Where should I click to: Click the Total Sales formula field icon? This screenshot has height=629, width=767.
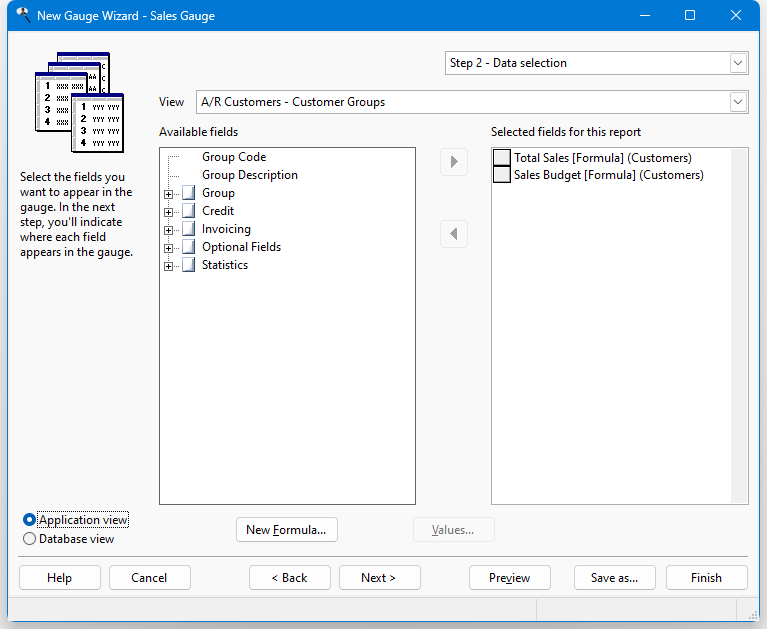click(502, 157)
